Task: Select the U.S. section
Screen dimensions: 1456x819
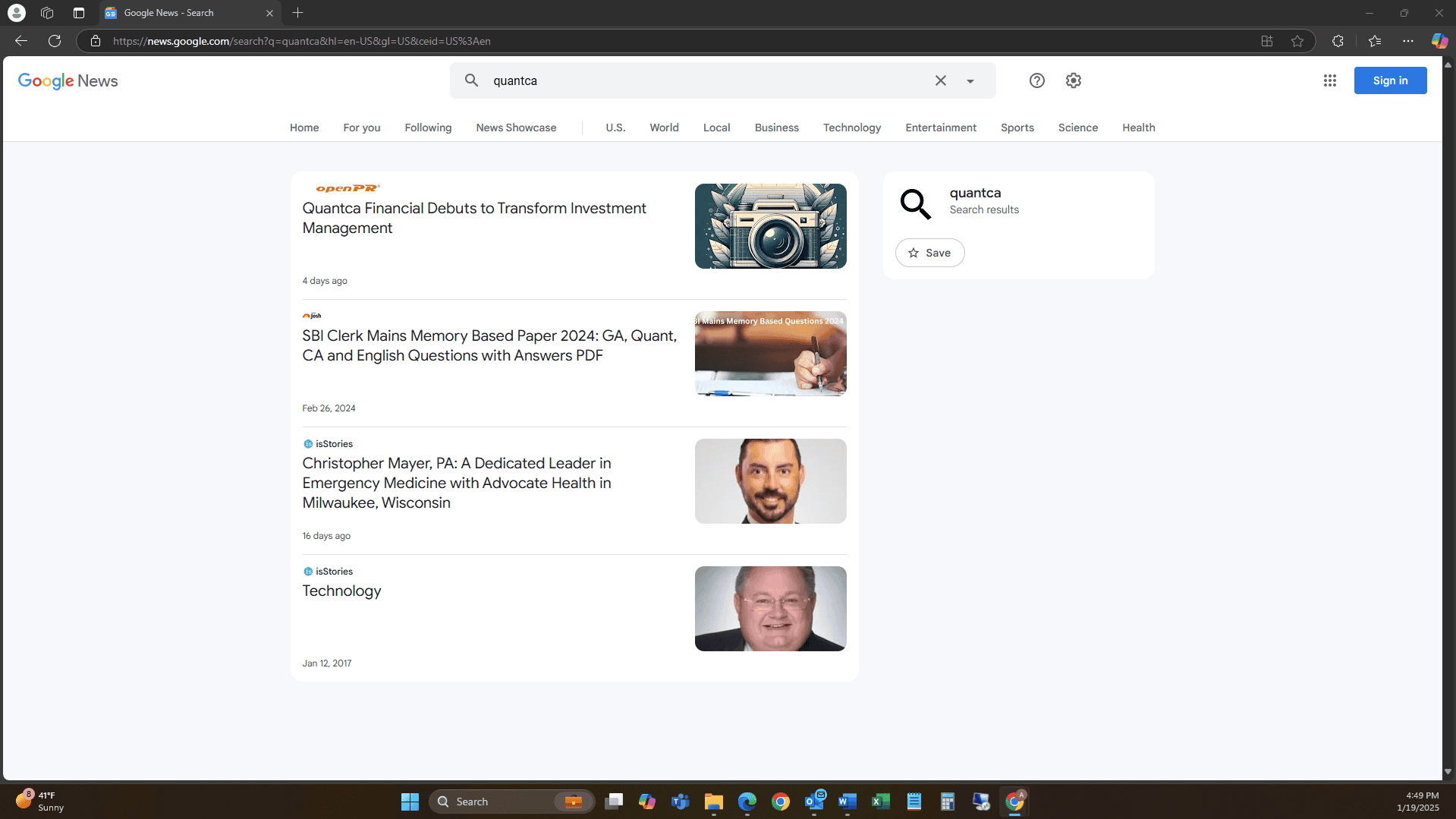Action: point(615,128)
